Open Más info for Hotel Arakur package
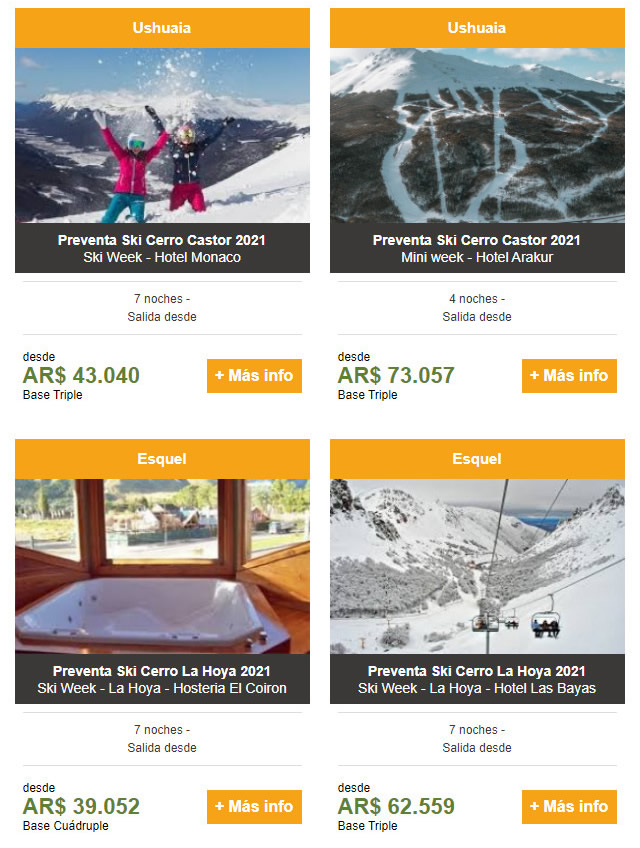This screenshot has height=848, width=640. tap(569, 375)
